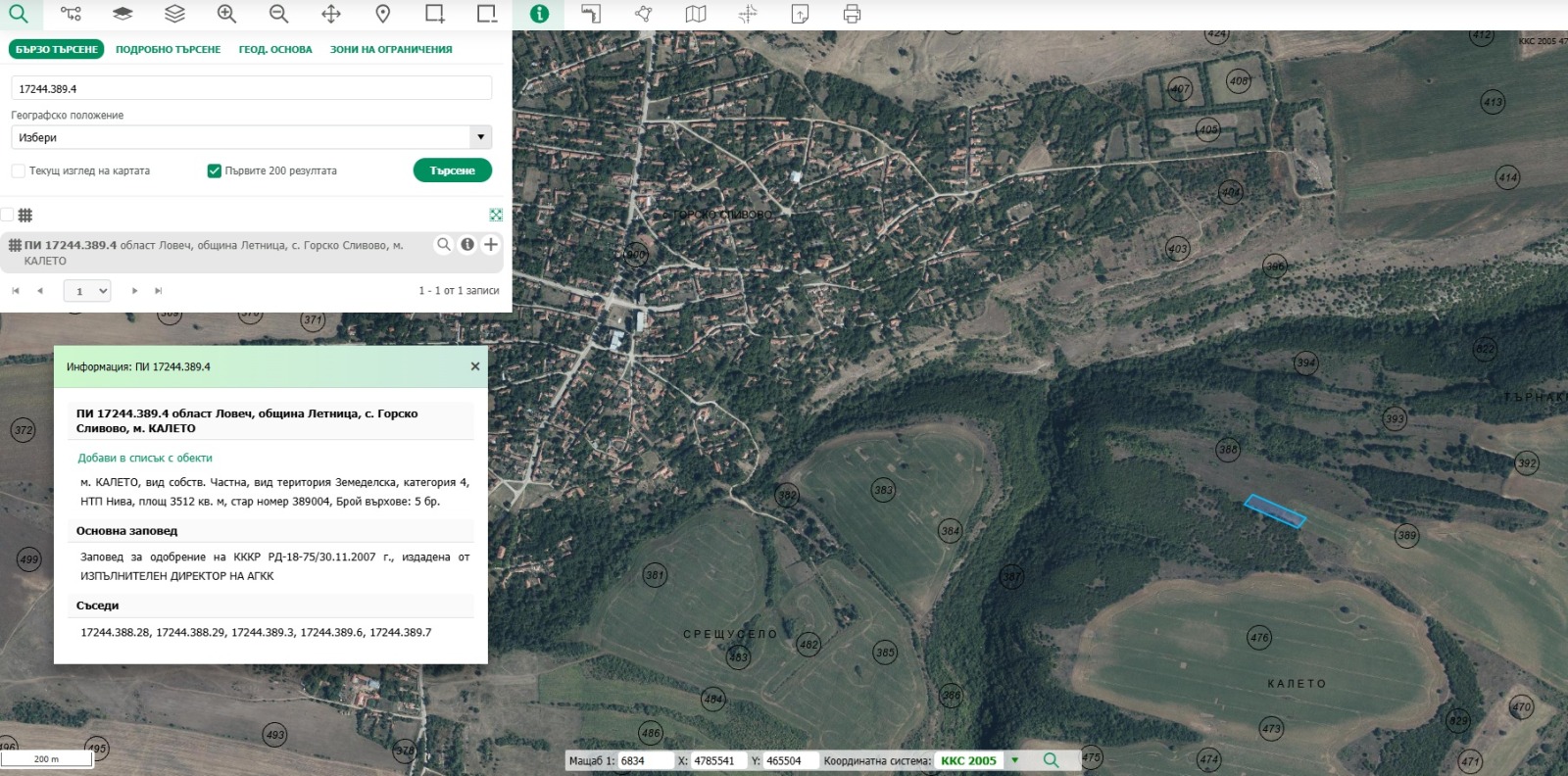Zoom to all results extent icon
This screenshot has width=1568, height=776.
496,215
